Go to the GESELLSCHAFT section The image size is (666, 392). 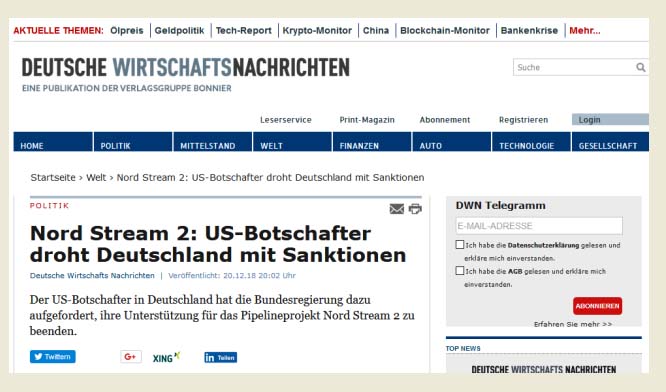pyautogui.click(x=610, y=142)
